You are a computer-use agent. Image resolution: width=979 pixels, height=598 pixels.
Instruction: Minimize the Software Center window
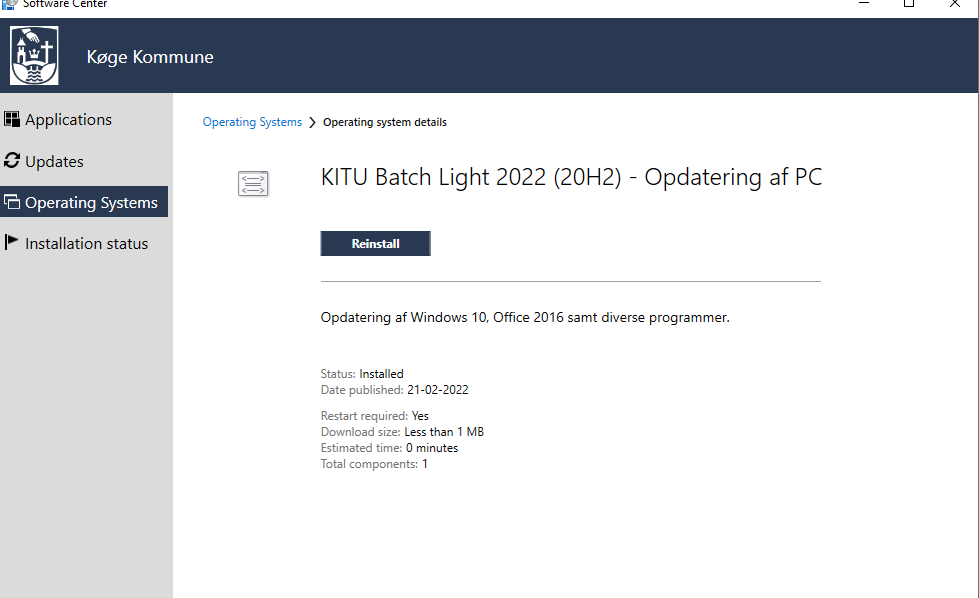pos(863,4)
